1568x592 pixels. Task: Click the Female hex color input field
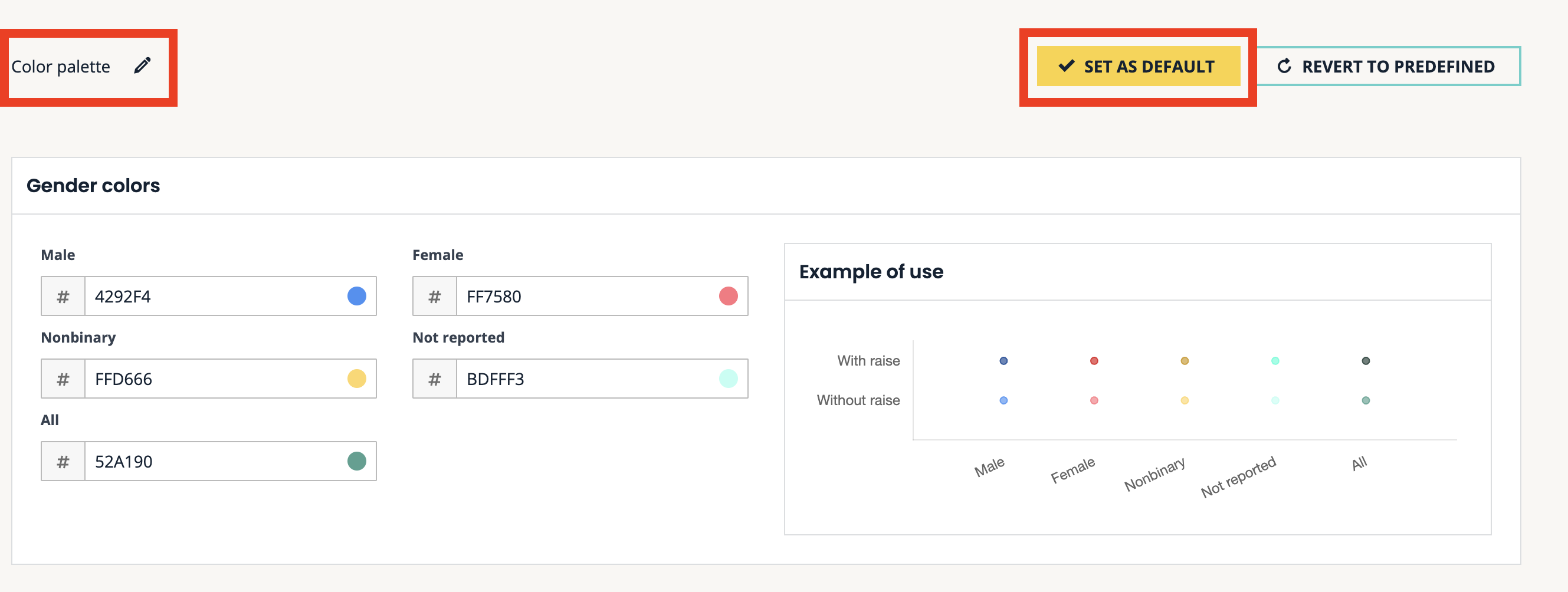pyautogui.click(x=585, y=297)
